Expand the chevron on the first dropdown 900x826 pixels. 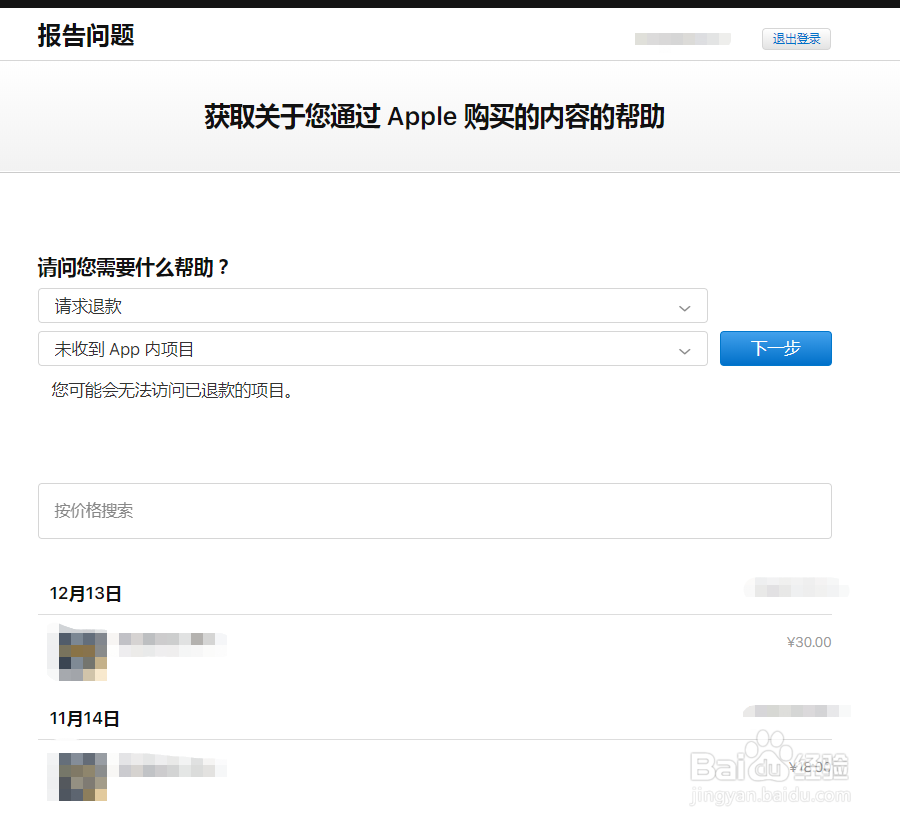(x=684, y=307)
